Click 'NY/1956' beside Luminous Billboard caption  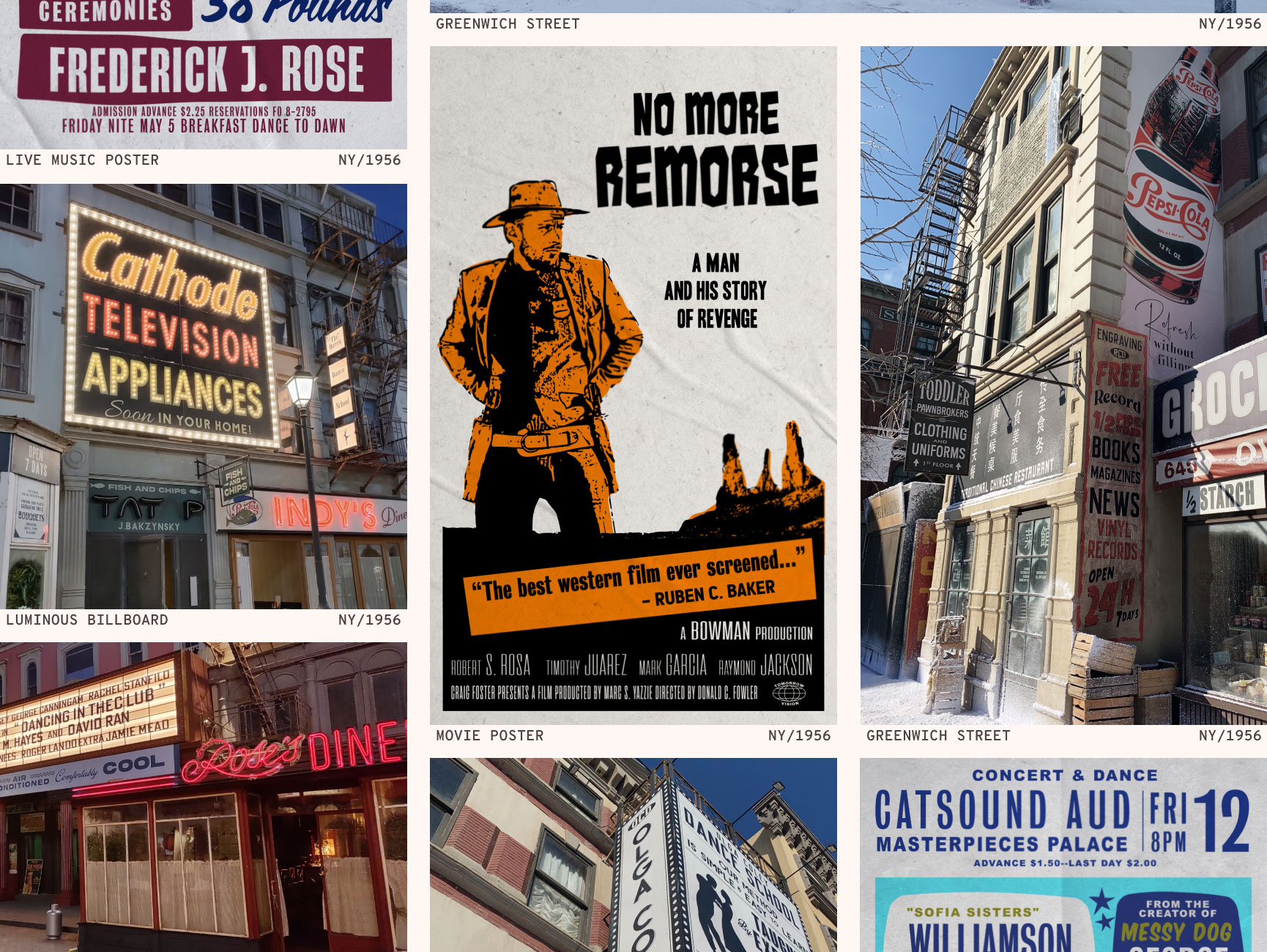(370, 620)
